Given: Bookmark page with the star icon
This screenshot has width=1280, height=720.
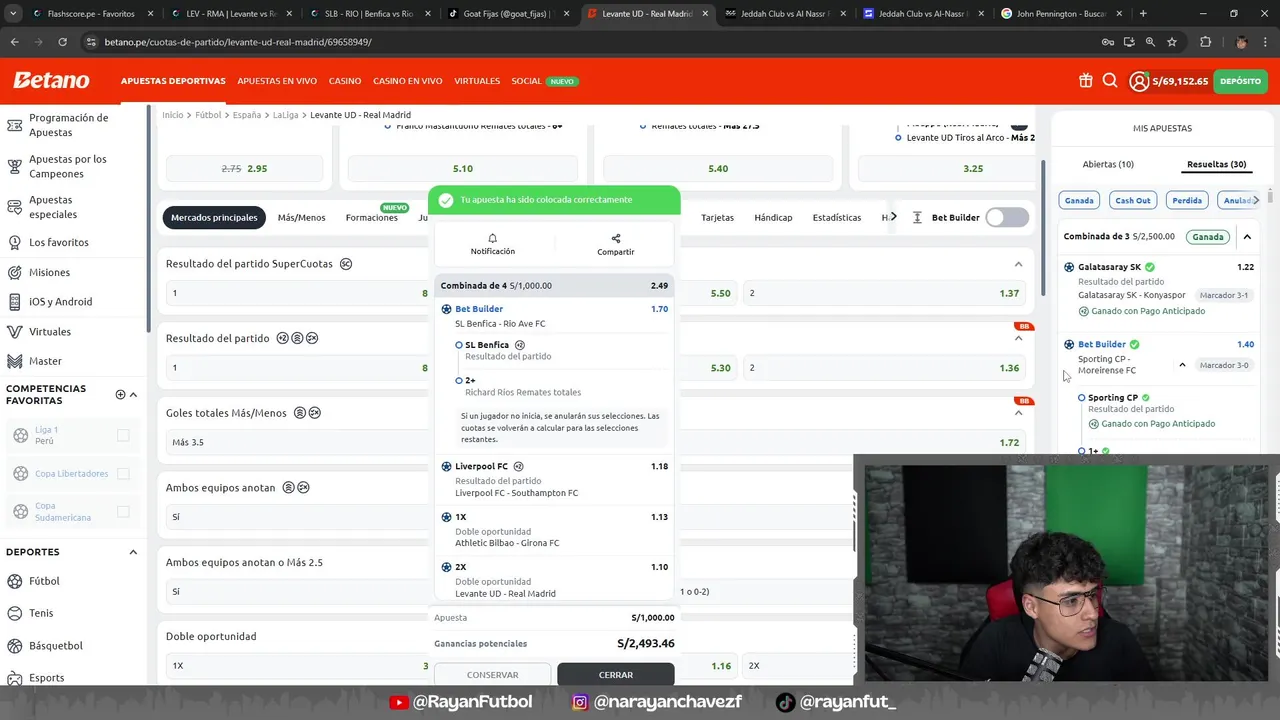Looking at the screenshot, I should (x=1172, y=42).
